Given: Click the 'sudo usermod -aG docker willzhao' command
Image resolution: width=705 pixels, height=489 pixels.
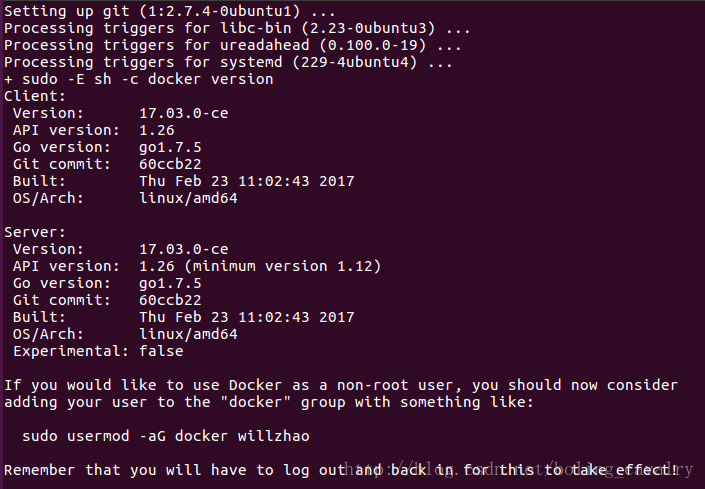Looking at the screenshot, I should (165, 436).
